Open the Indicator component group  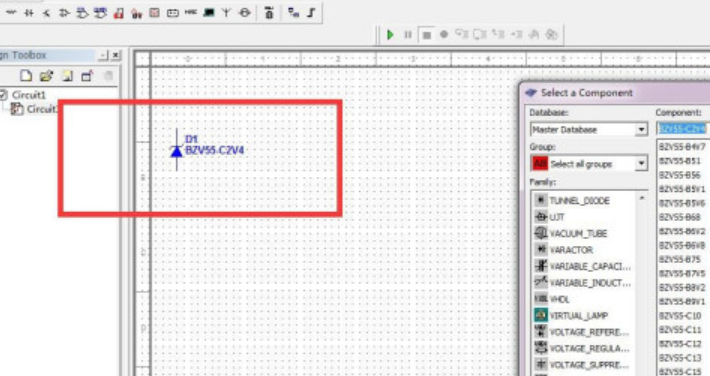click(154, 13)
